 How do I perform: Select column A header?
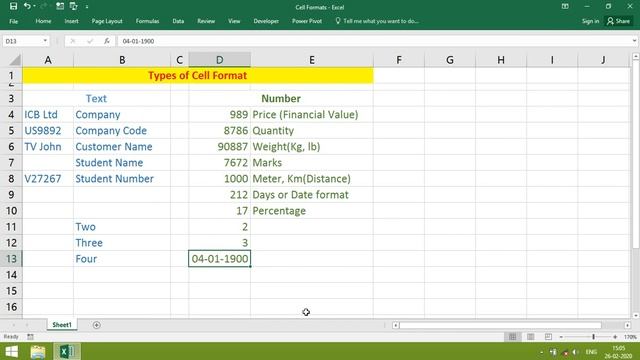point(48,60)
